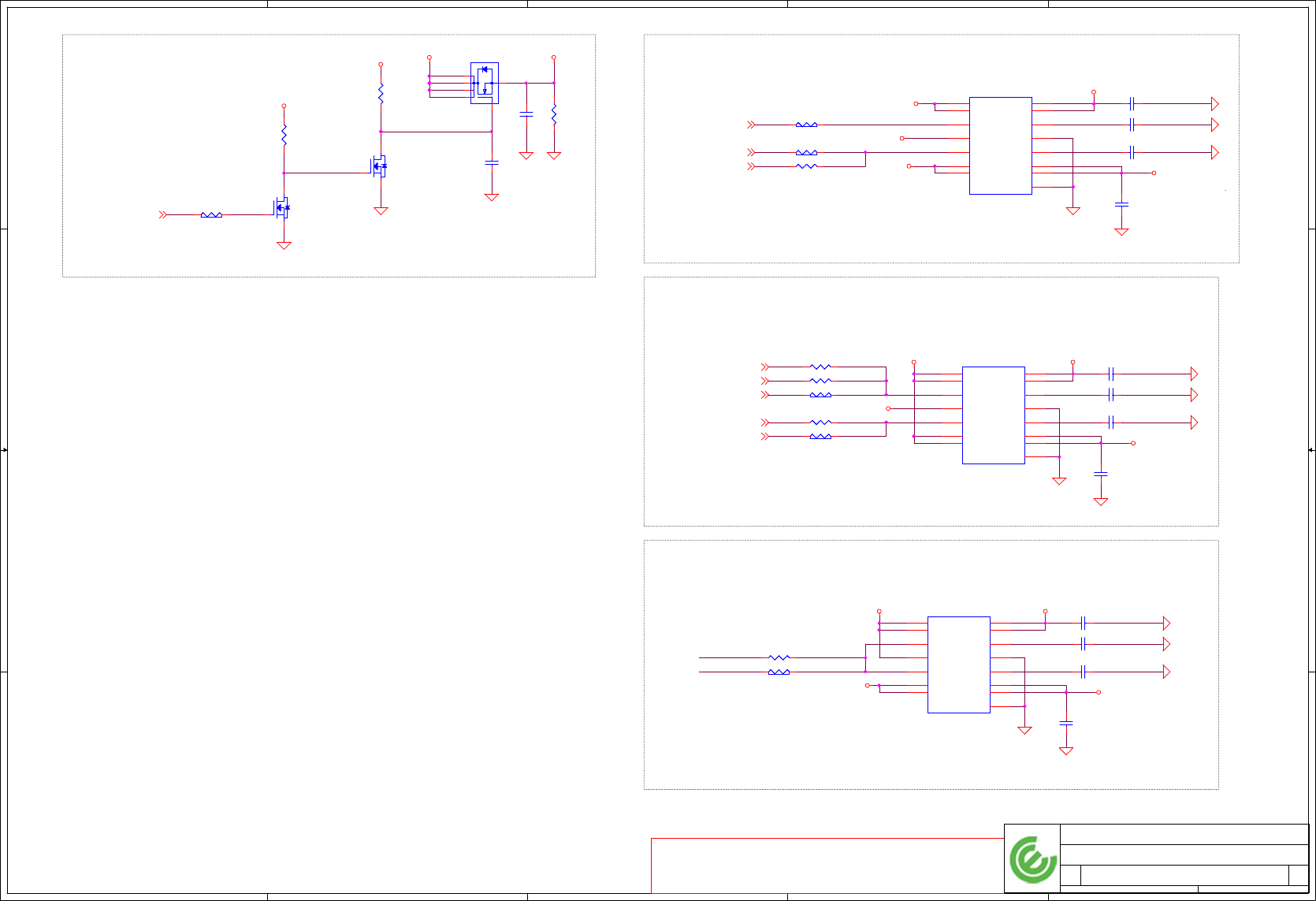This screenshot has height=901, width=1316.
Task: Select the capacitor on the boxed transistor's gate line
Action: (492, 162)
